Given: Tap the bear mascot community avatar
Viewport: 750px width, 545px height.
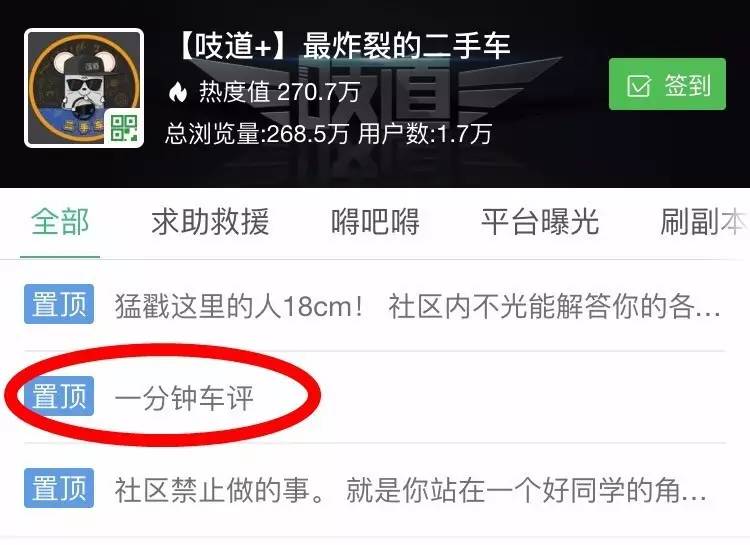Looking at the screenshot, I should click(x=84, y=88).
